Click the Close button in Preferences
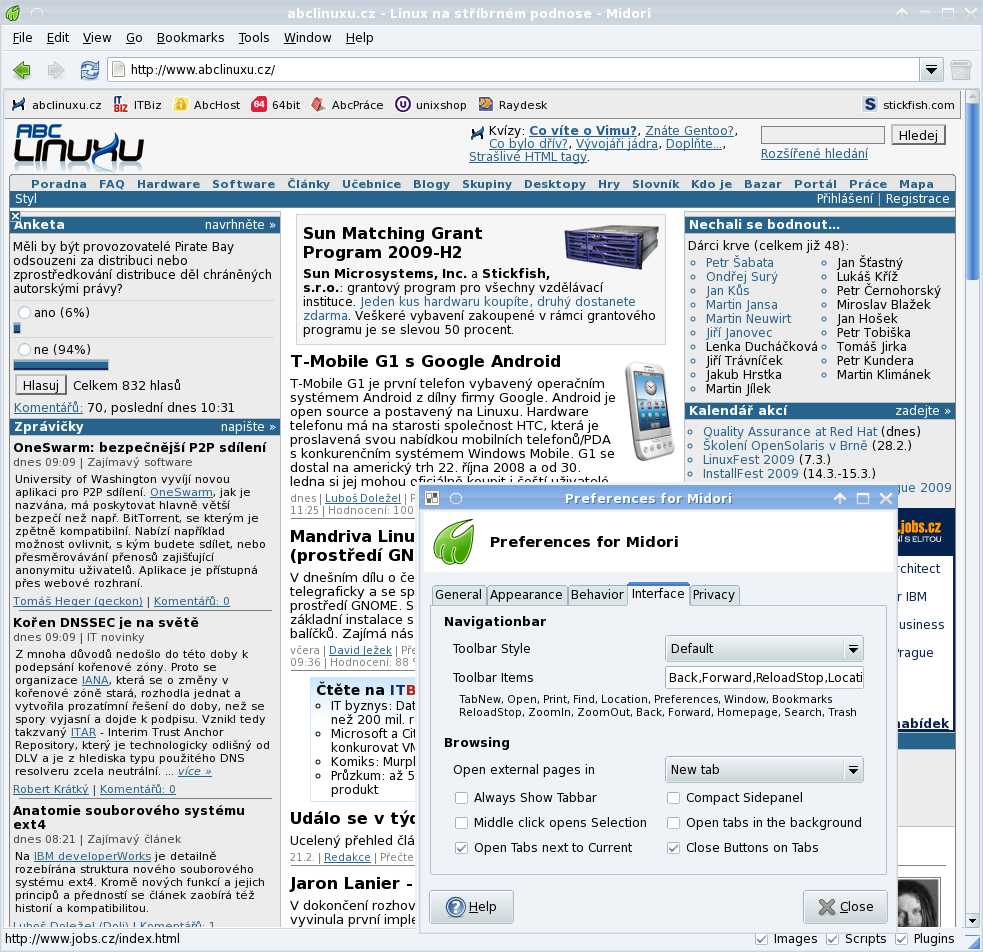983x952 pixels. click(845, 907)
